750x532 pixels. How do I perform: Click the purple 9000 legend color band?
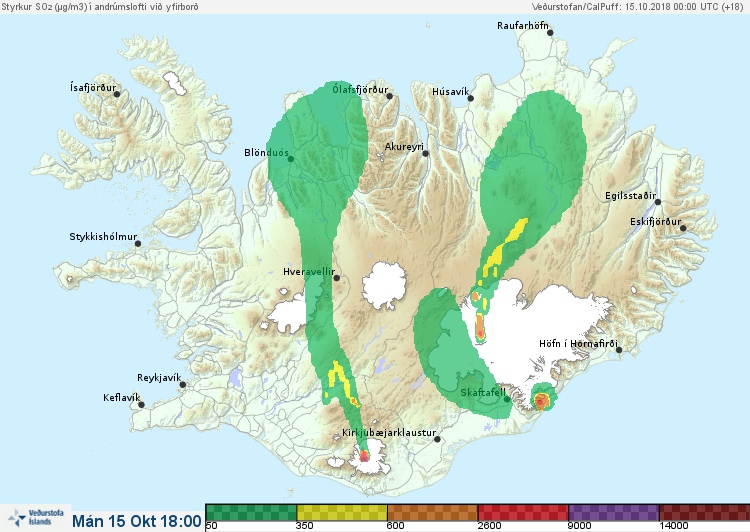click(614, 512)
